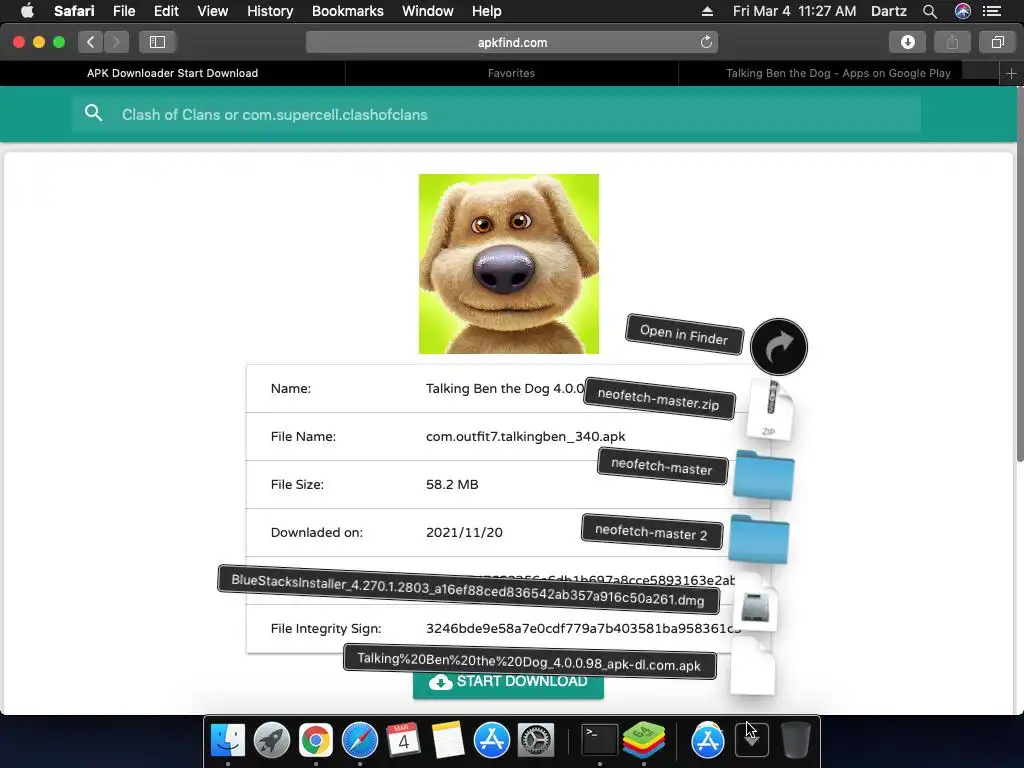
Task: Open the Applications folder icon beside the Downloads stack
Action: click(x=708, y=740)
